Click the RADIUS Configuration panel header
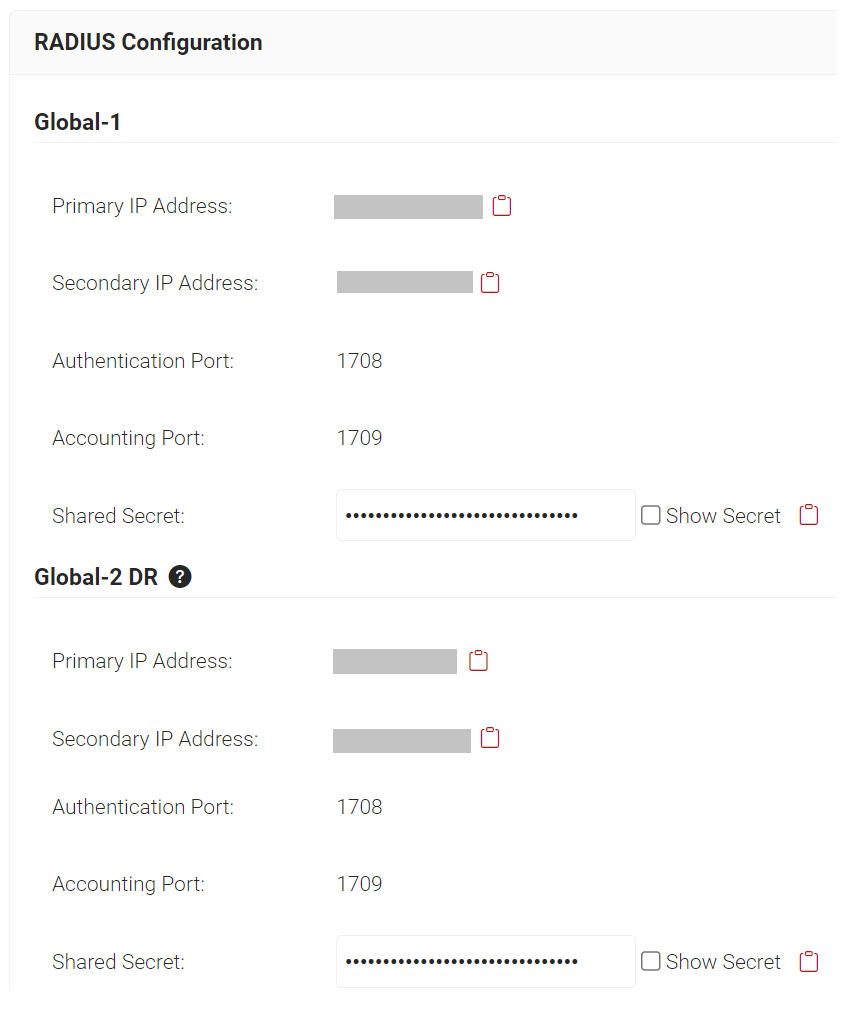Image resolution: width=859 pixels, height=1026 pixels. (148, 42)
